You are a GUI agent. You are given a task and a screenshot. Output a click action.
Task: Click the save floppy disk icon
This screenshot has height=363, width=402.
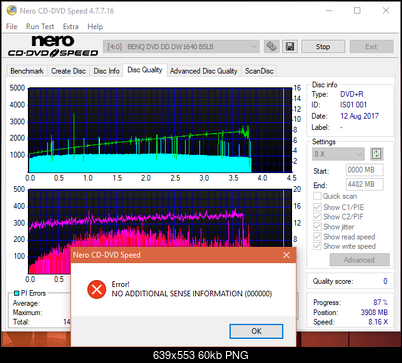290,47
